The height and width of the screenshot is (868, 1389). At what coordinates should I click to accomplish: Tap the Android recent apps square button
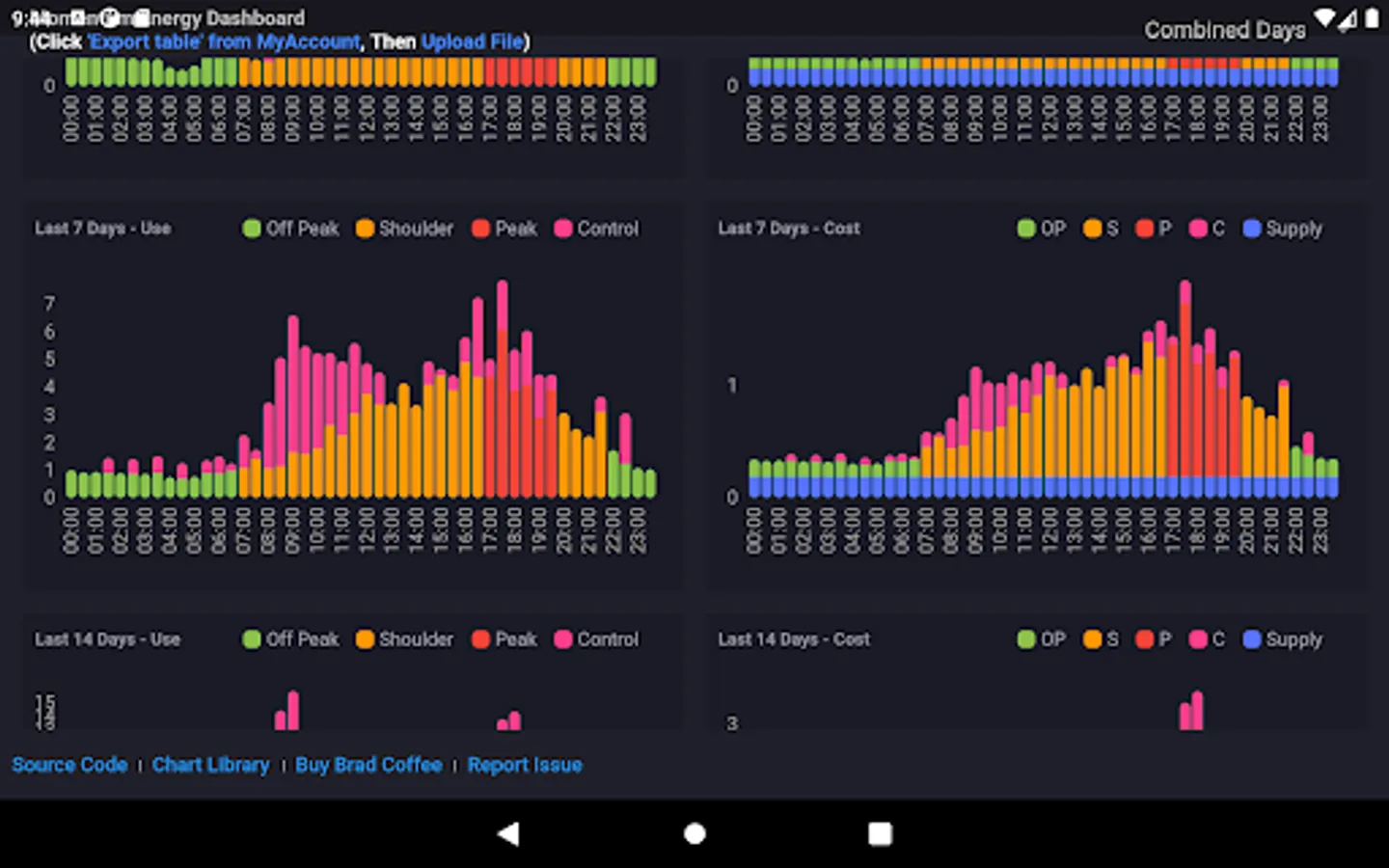[x=880, y=833]
